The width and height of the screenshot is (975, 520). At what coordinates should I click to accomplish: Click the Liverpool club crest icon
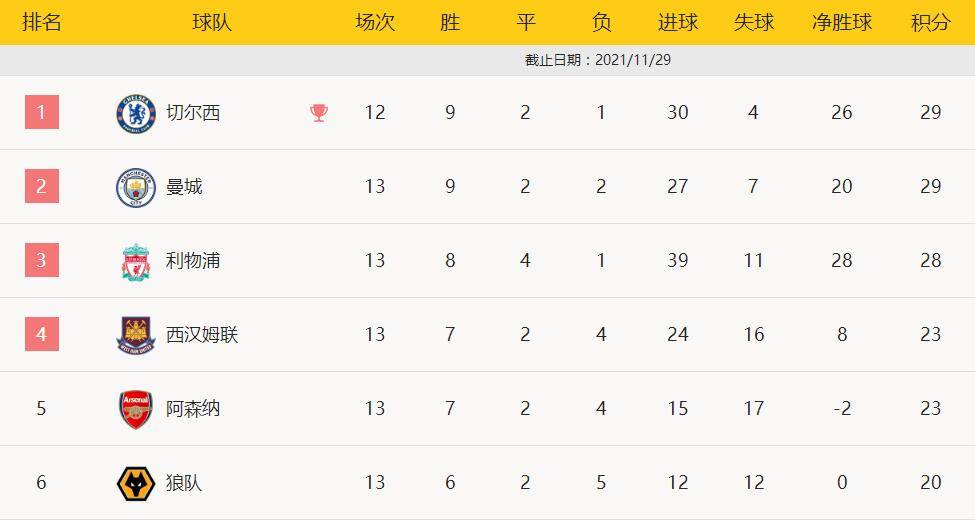(x=136, y=261)
